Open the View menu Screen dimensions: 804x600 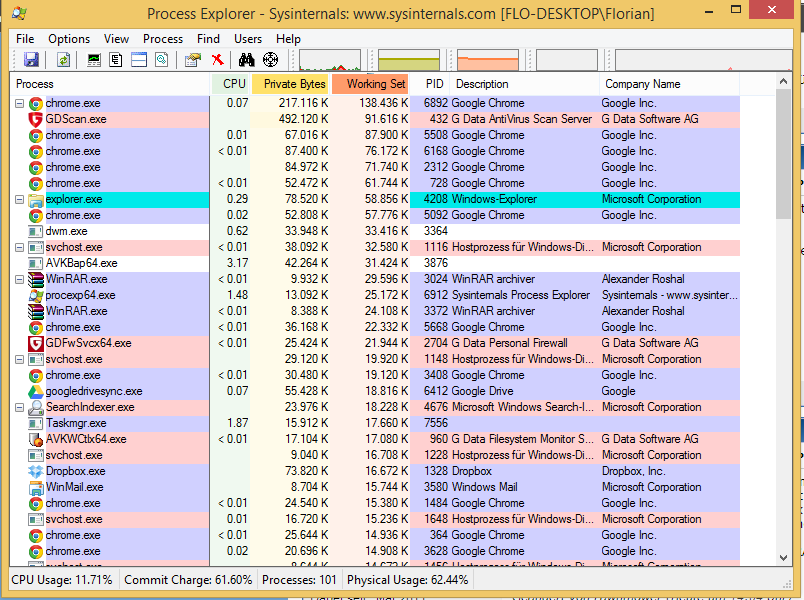[x=116, y=39]
